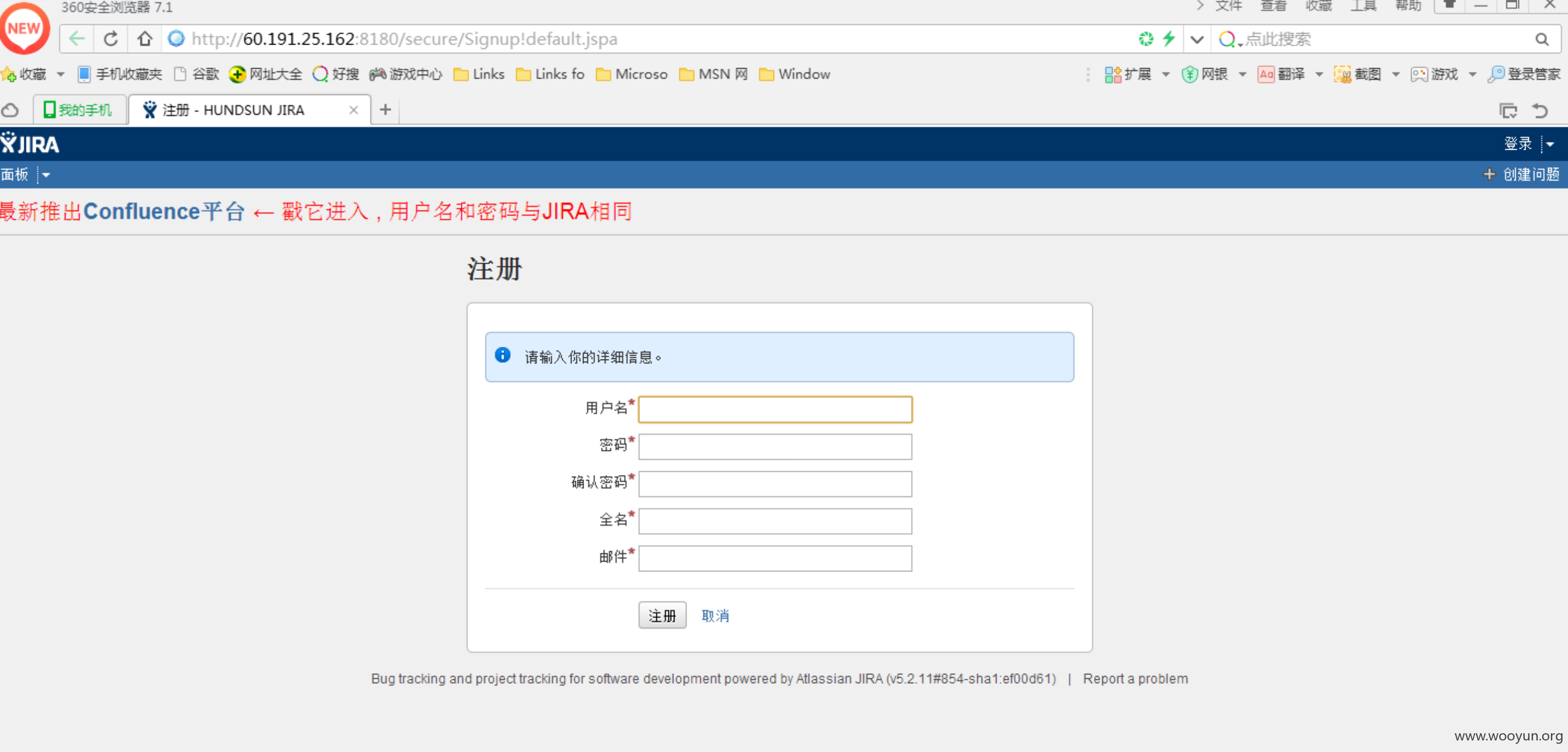Viewport: 1568px width, 752px height.
Task: Expand the 截图 dropdown arrow
Action: click(1396, 74)
